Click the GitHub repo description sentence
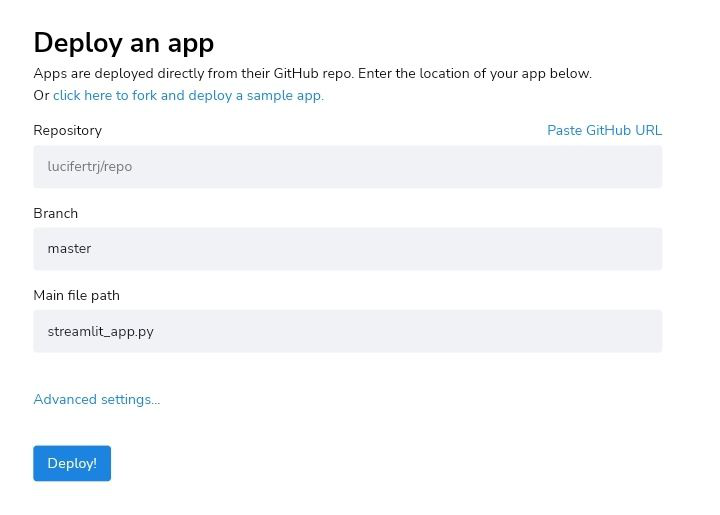The image size is (720, 515). (312, 73)
